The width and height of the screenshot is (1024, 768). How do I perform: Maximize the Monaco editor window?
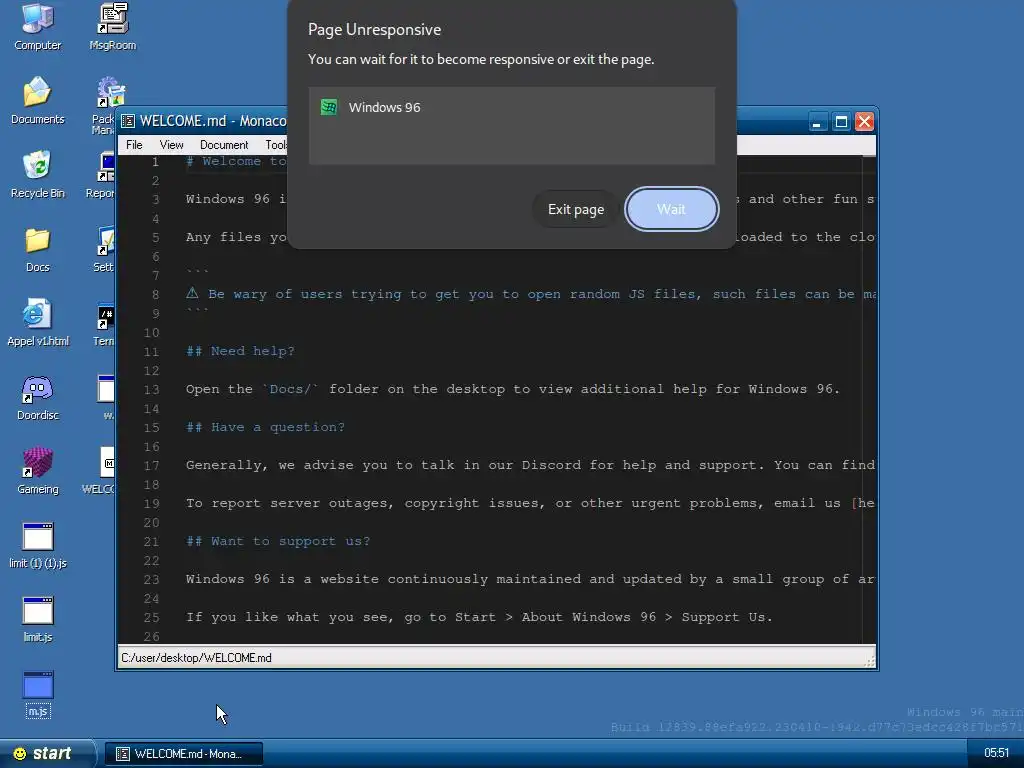point(841,121)
